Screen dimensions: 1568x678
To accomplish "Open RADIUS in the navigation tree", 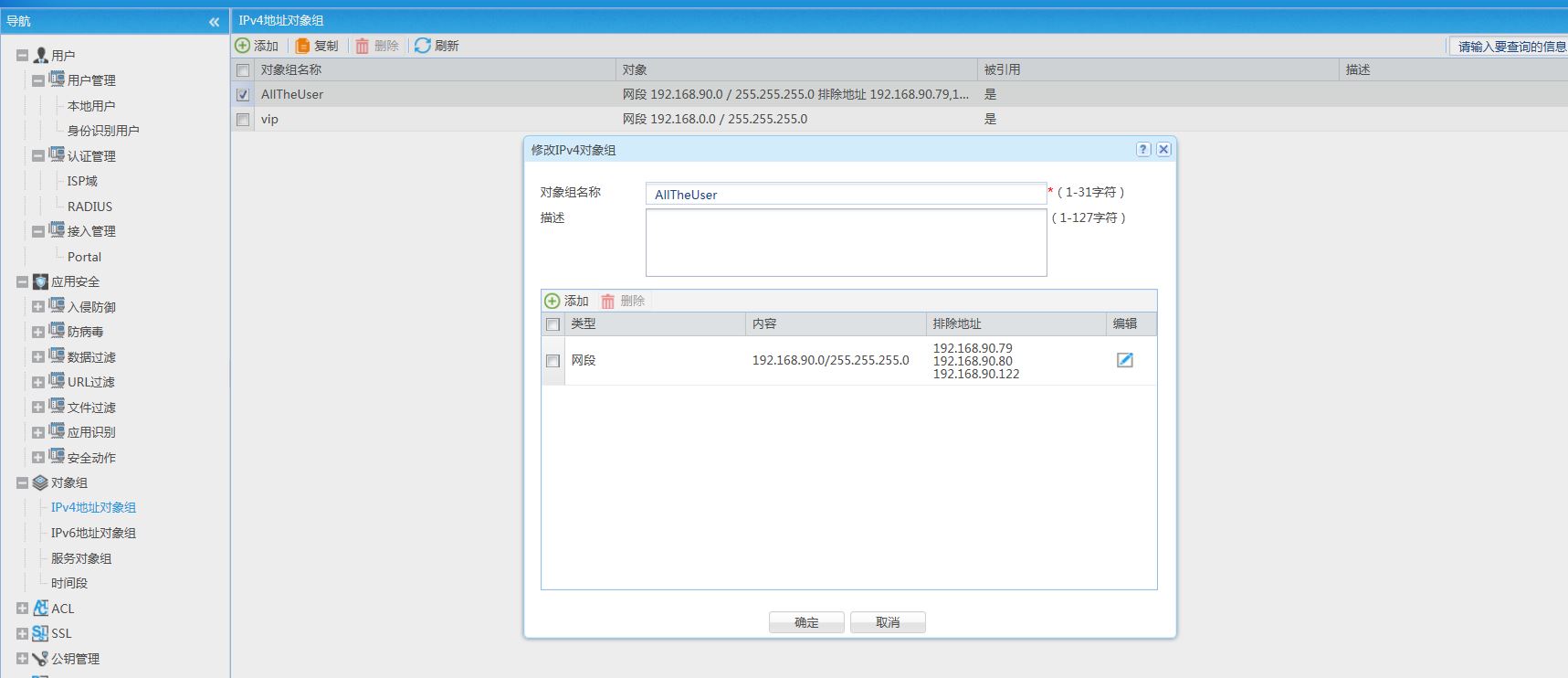I will tap(89, 207).
